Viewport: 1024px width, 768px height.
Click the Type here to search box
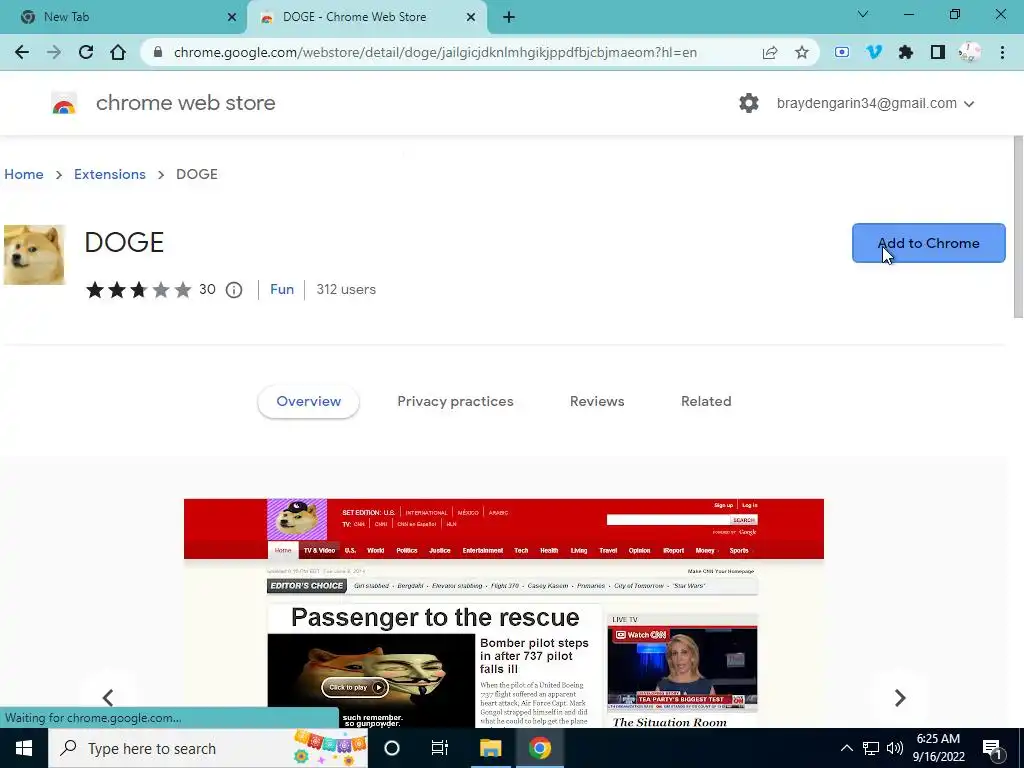[x=208, y=748]
